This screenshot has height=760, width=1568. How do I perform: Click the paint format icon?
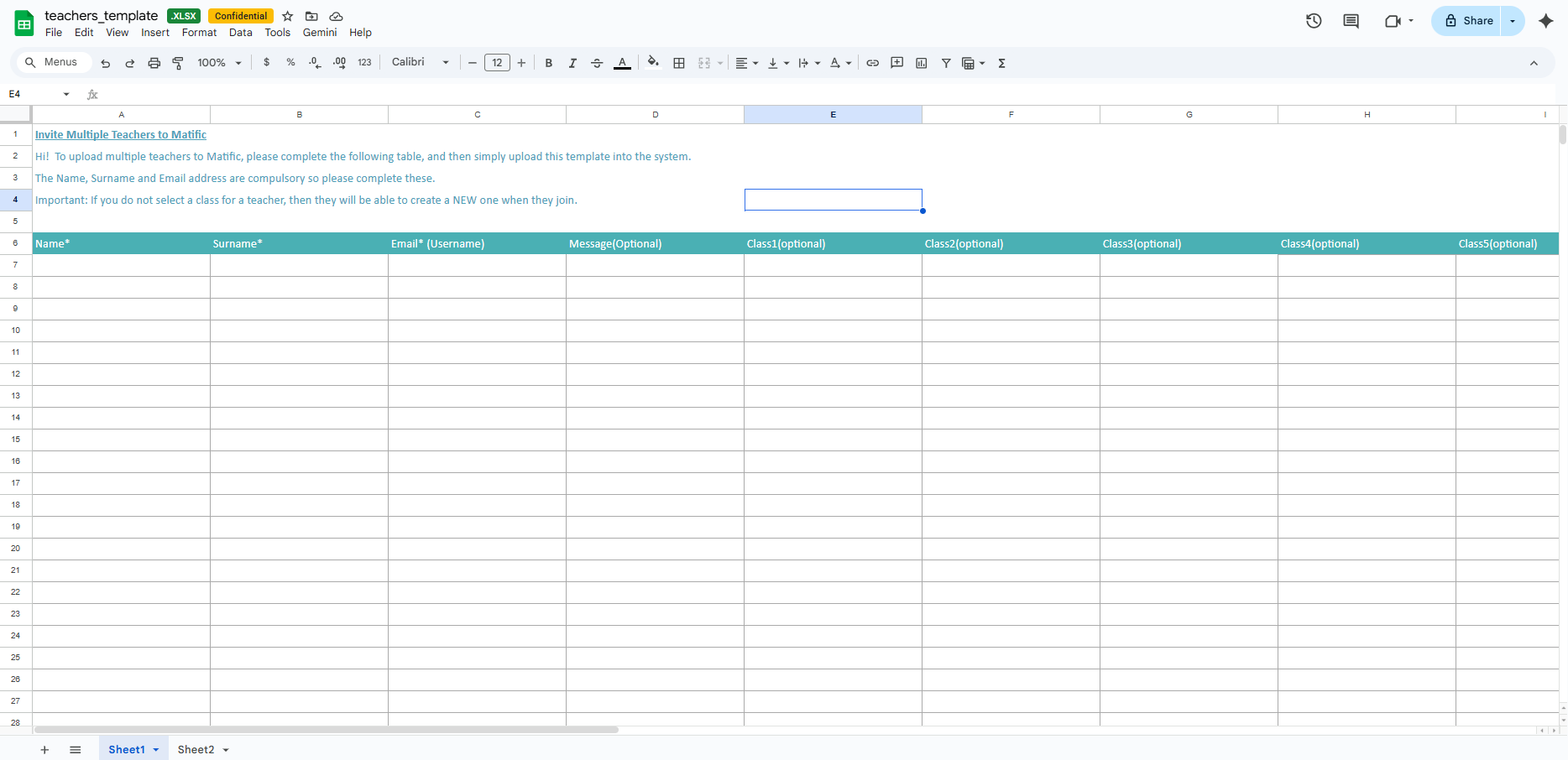pyautogui.click(x=178, y=63)
